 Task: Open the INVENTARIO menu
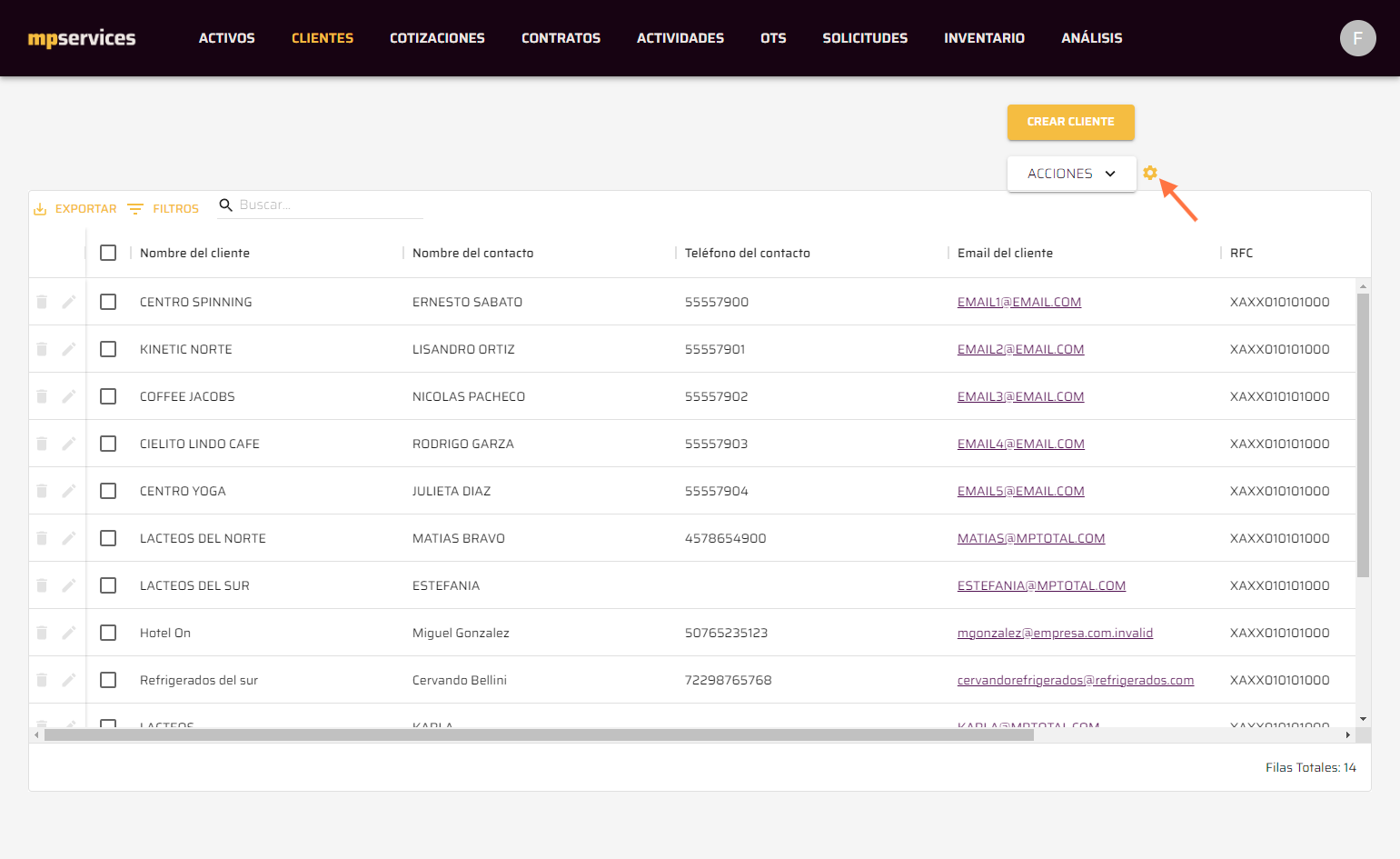click(x=984, y=38)
